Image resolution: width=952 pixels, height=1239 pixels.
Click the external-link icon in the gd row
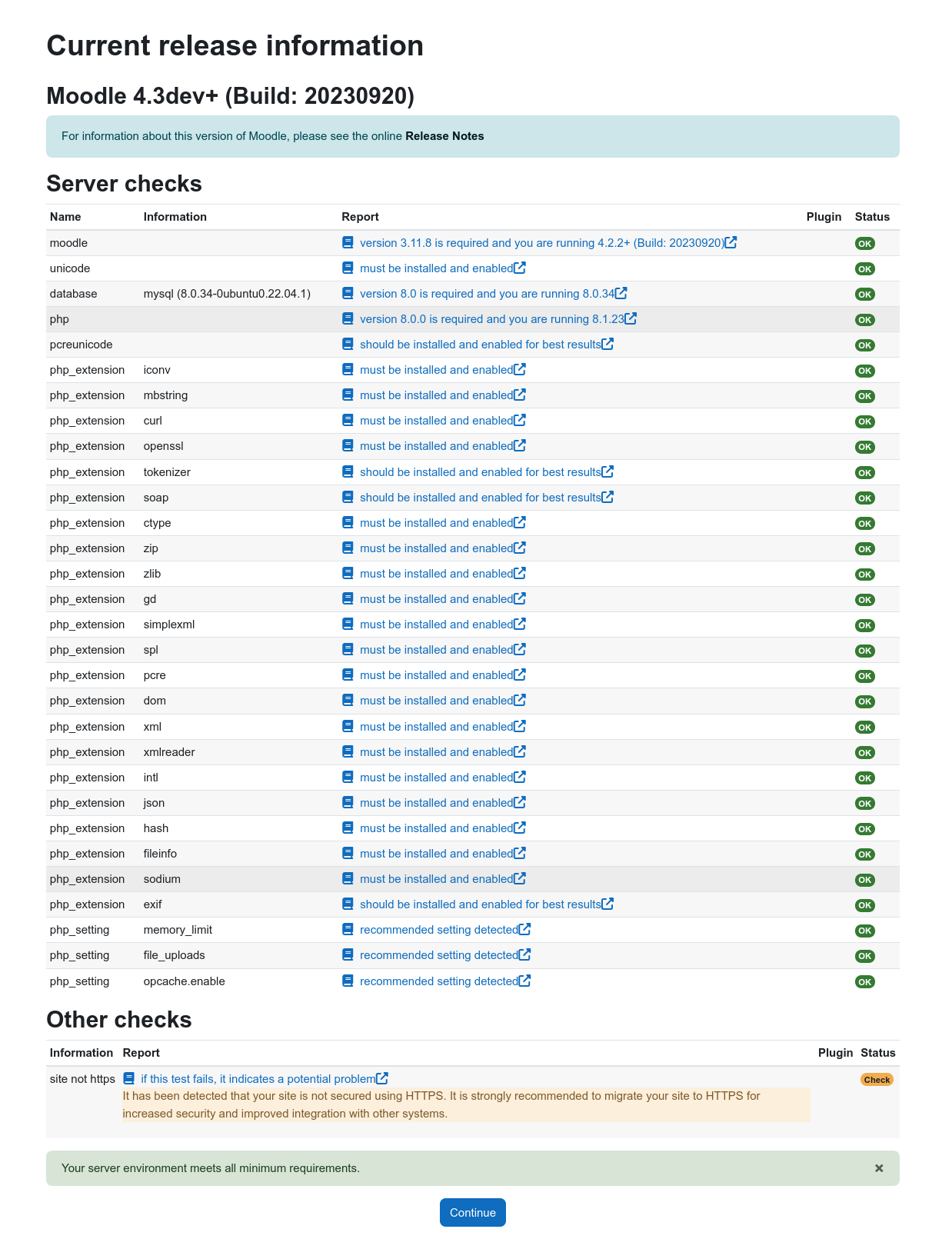coord(520,598)
